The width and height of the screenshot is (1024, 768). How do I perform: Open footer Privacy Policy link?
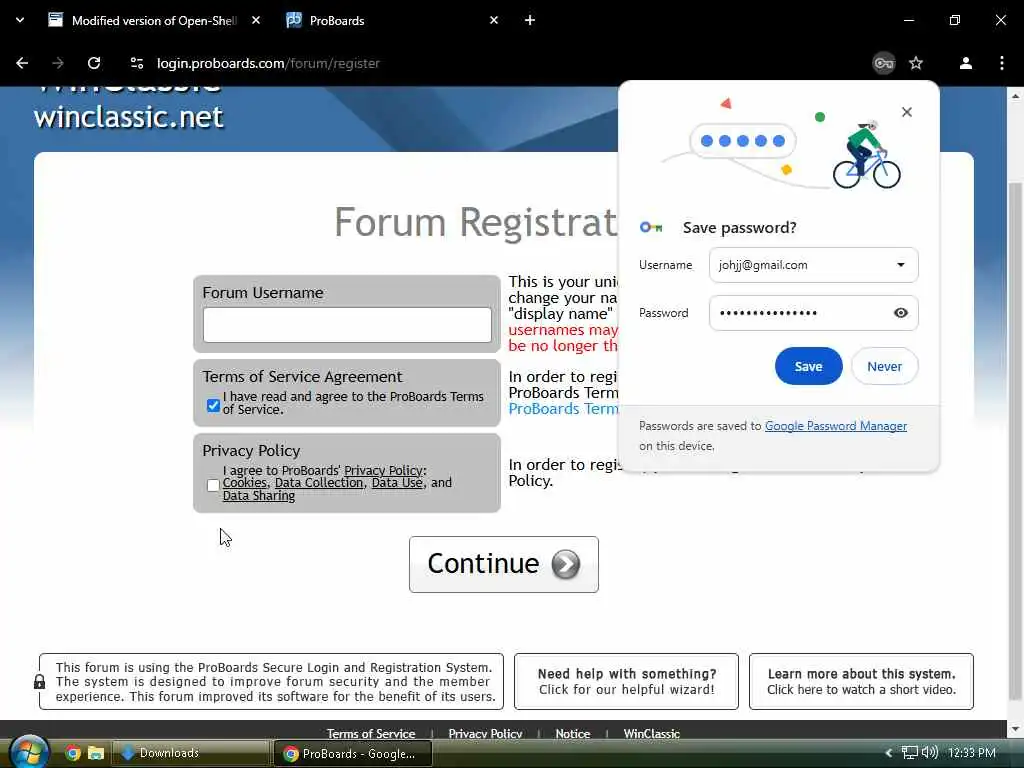point(485,733)
